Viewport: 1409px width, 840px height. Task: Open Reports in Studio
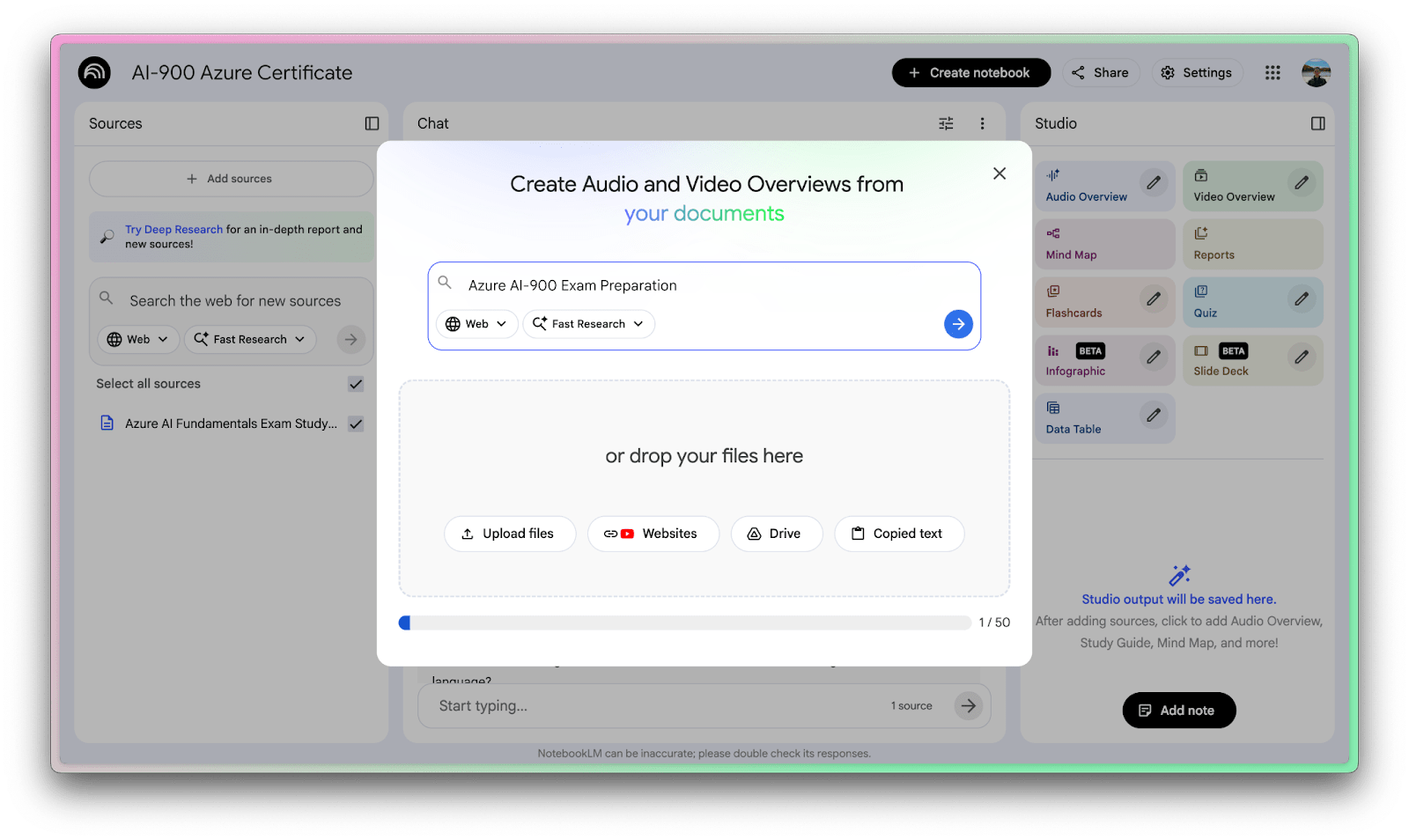pyautogui.click(x=1253, y=244)
